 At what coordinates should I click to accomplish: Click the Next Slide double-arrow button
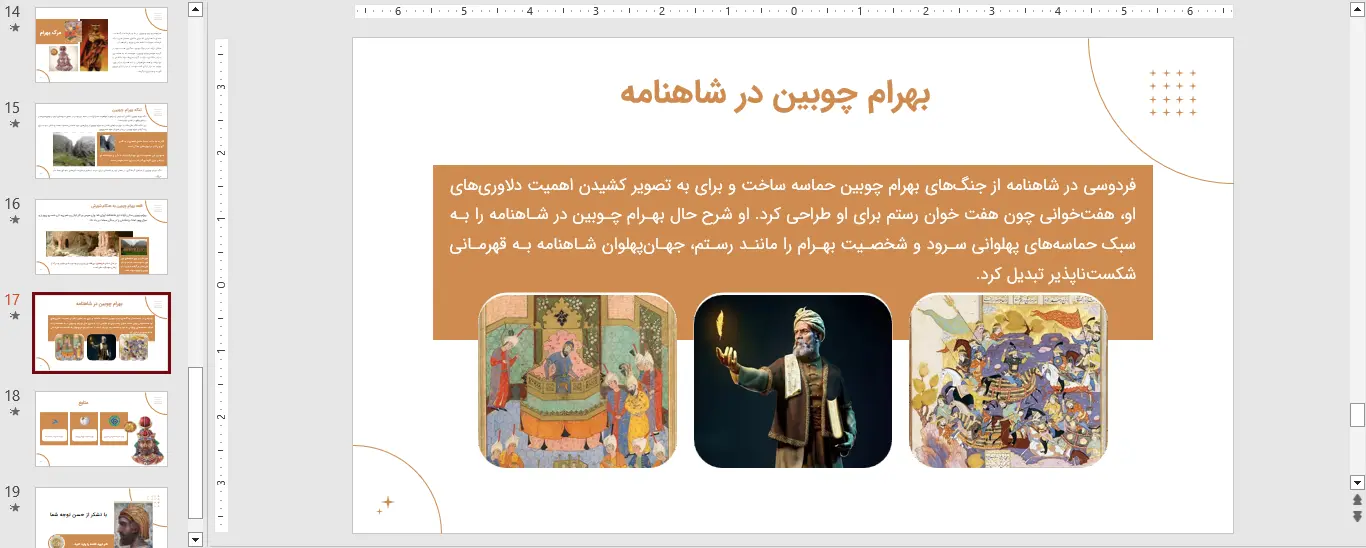pyautogui.click(x=1357, y=516)
